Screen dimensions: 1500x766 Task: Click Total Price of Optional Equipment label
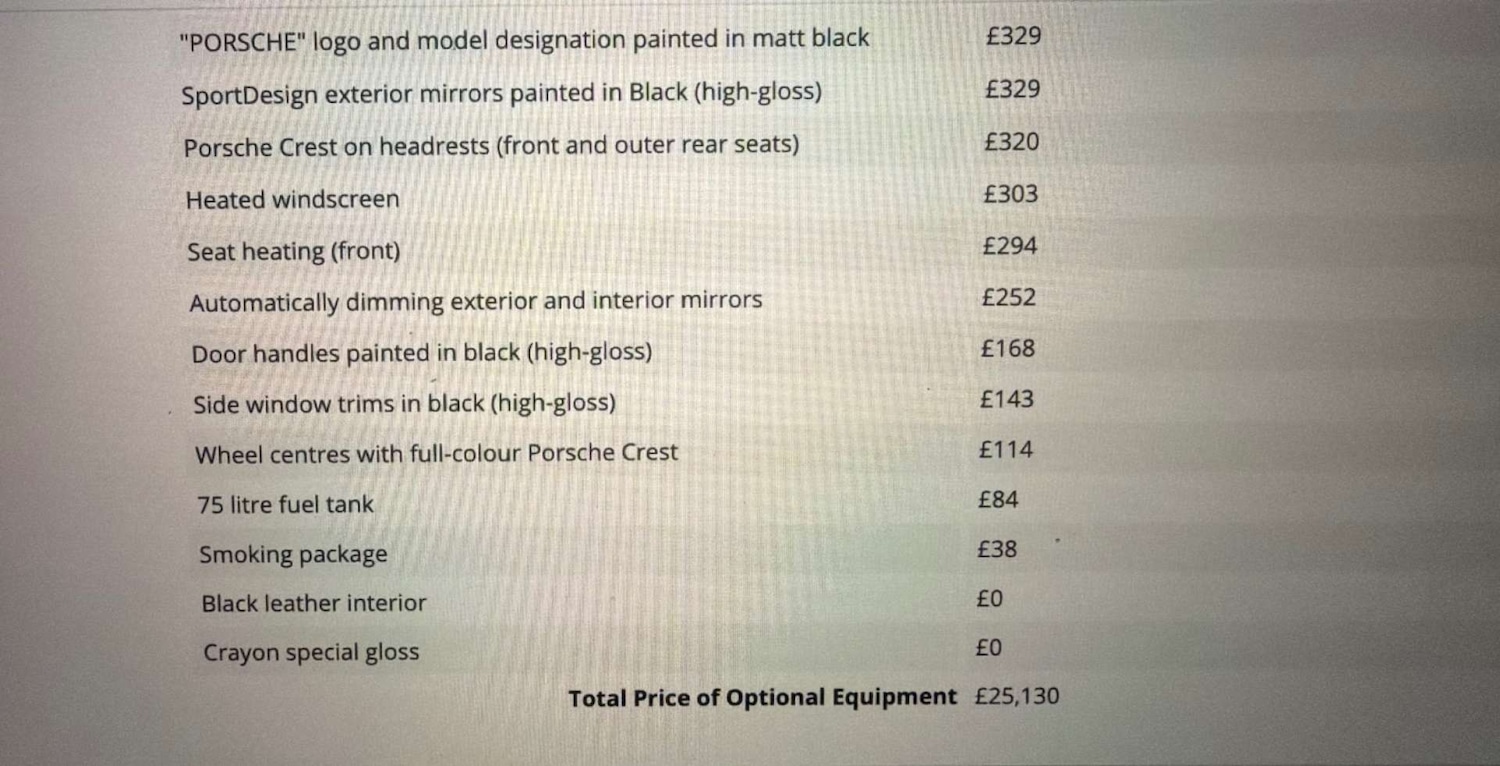coord(762,698)
